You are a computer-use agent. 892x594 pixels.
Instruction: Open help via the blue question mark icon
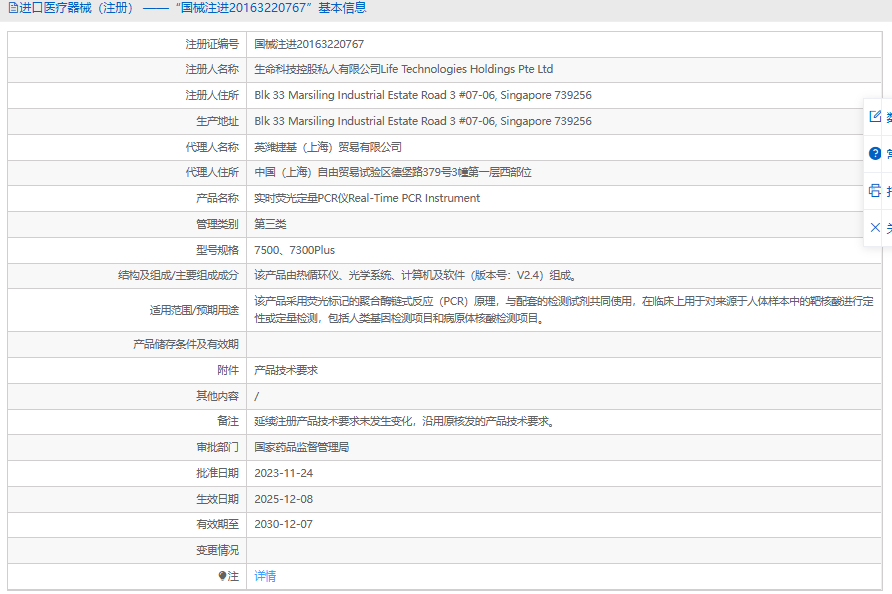tap(875, 154)
